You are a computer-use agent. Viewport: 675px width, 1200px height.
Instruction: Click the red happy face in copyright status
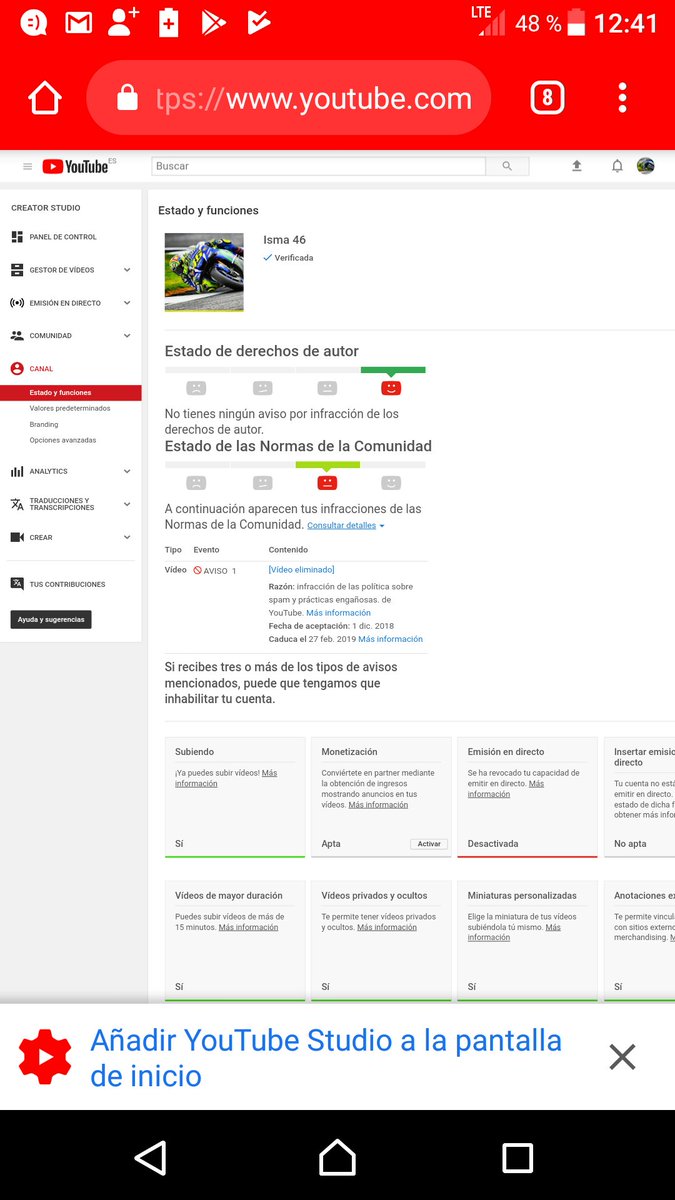tap(391, 388)
